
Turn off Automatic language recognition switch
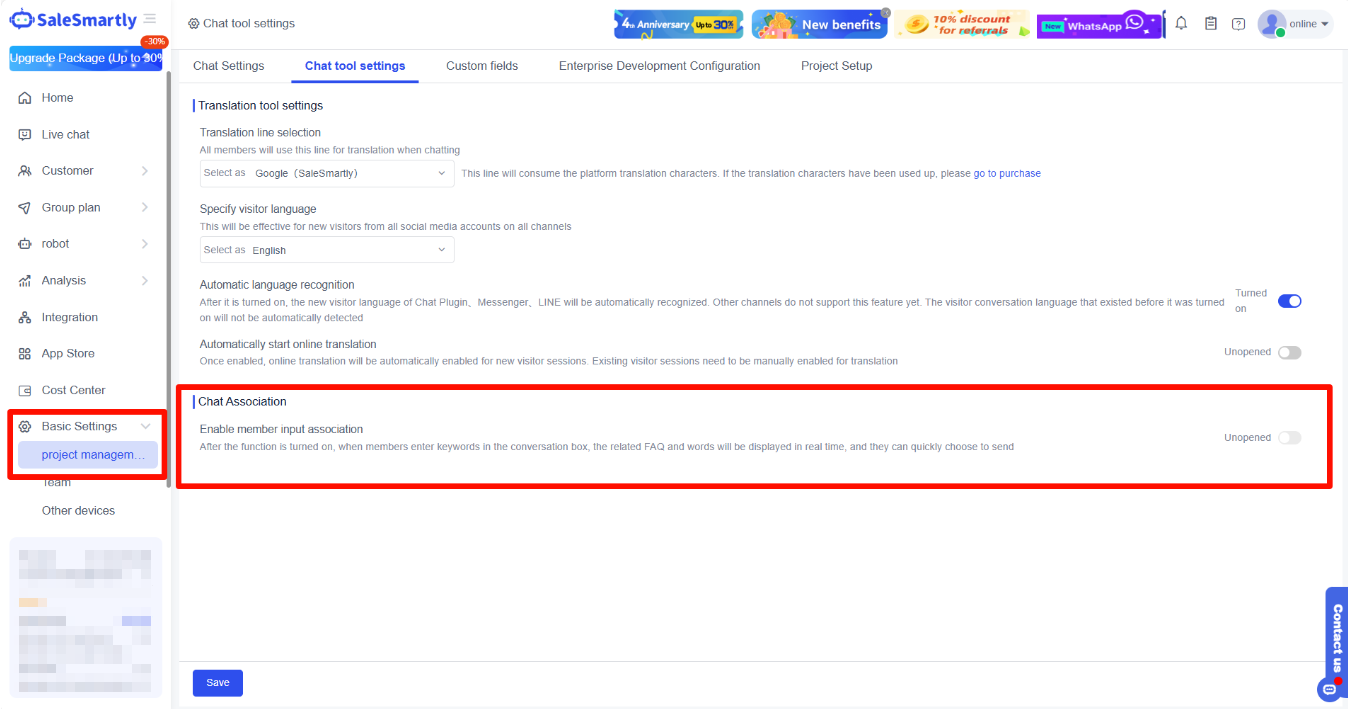(1290, 301)
